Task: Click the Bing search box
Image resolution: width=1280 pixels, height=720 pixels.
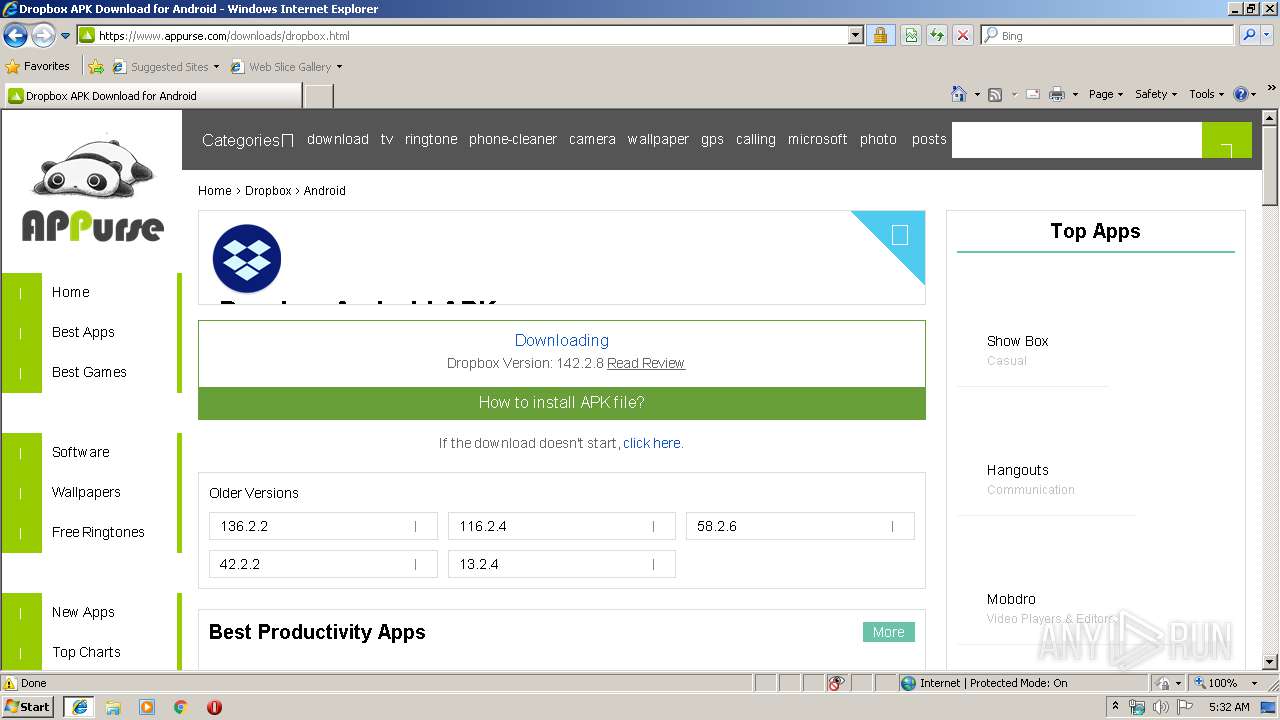Action: (1108, 35)
